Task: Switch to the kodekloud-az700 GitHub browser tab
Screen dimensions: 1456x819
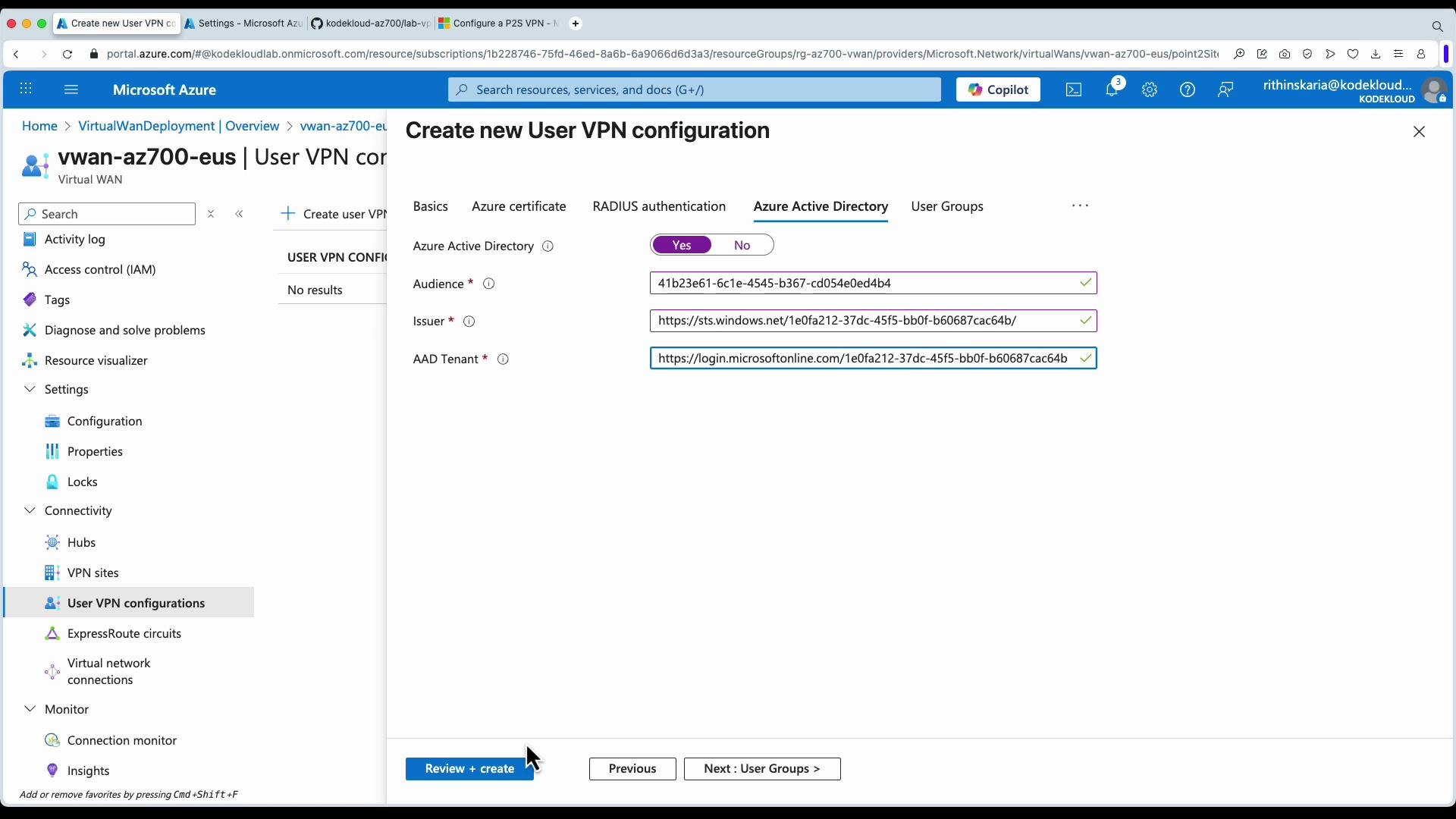Action: (x=371, y=24)
